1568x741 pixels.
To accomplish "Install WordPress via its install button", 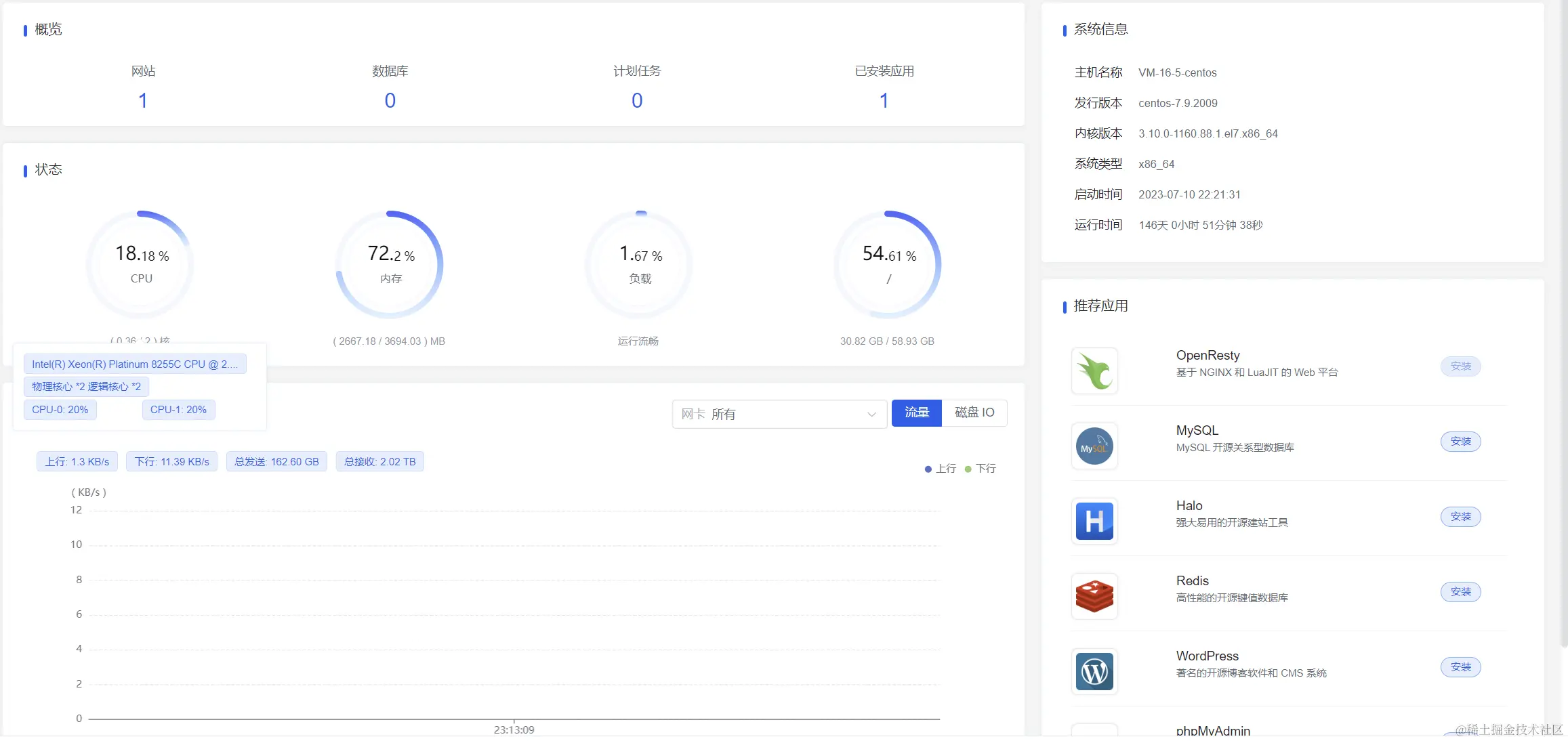I will click(x=1460, y=667).
